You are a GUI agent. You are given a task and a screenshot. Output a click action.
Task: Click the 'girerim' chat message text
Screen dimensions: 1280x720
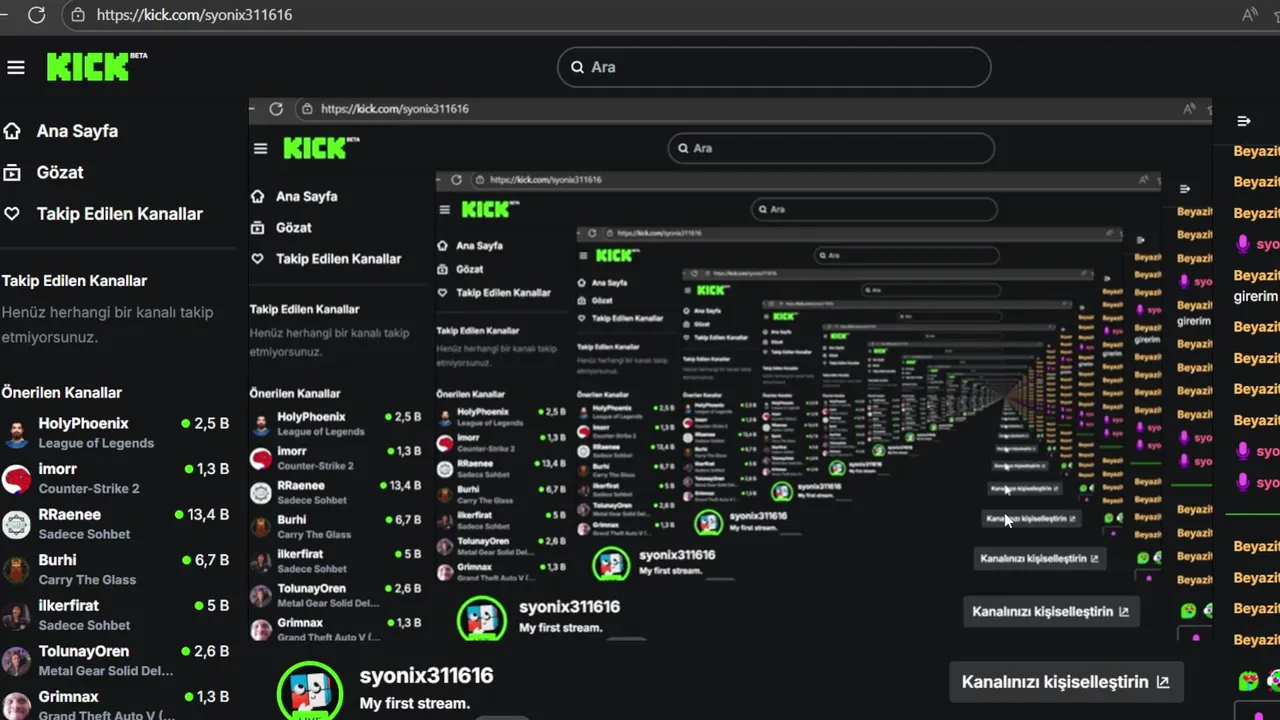tap(1256, 297)
